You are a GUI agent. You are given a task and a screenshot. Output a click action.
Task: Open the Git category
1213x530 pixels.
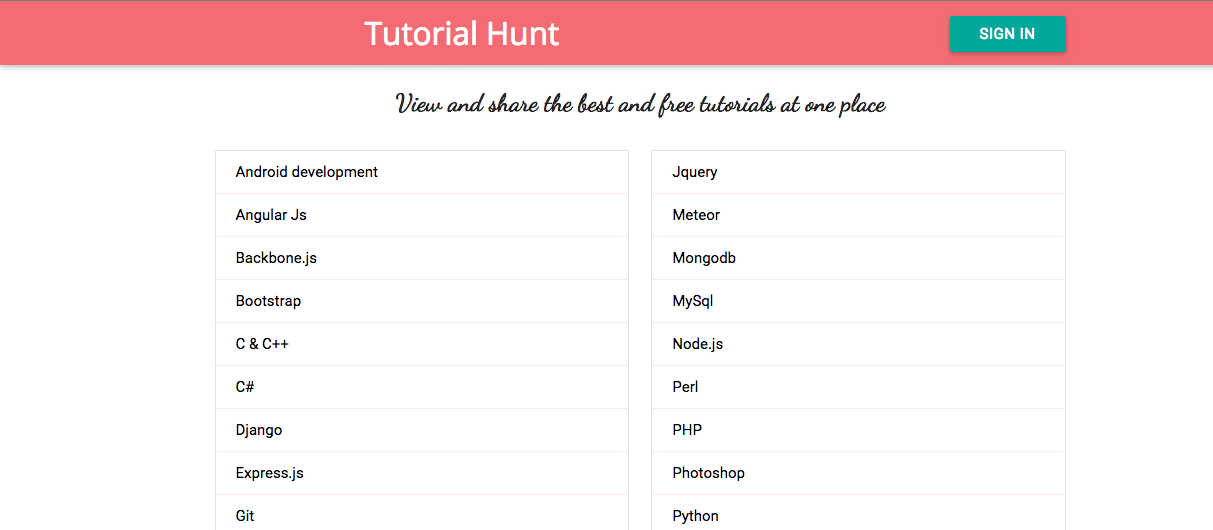422,513
